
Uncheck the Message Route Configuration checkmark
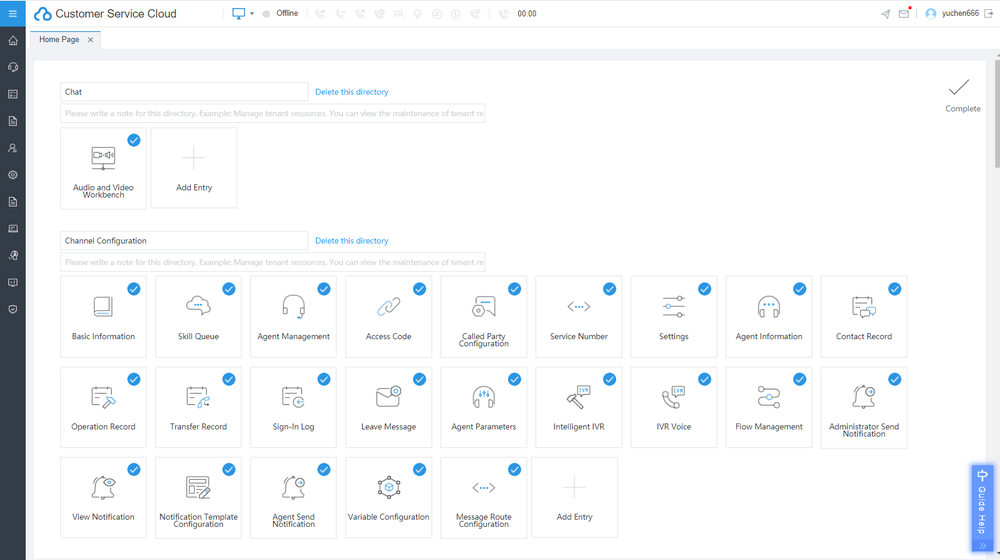514,469
